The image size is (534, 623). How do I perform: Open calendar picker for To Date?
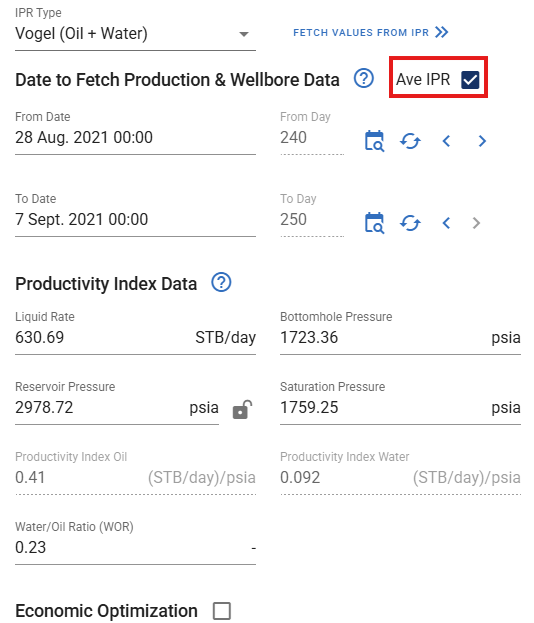(x=374, y=223)
